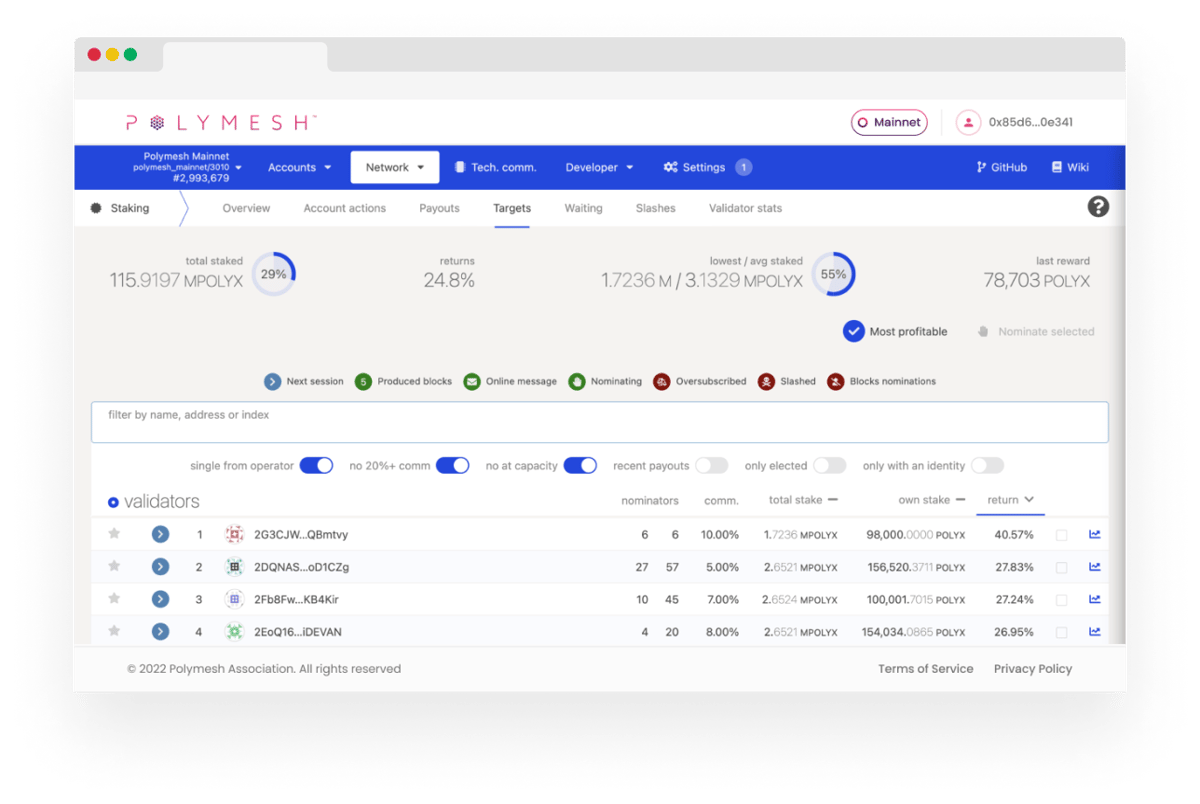
Task: Open the Developer dropdown menu
Action: (599, 167)
